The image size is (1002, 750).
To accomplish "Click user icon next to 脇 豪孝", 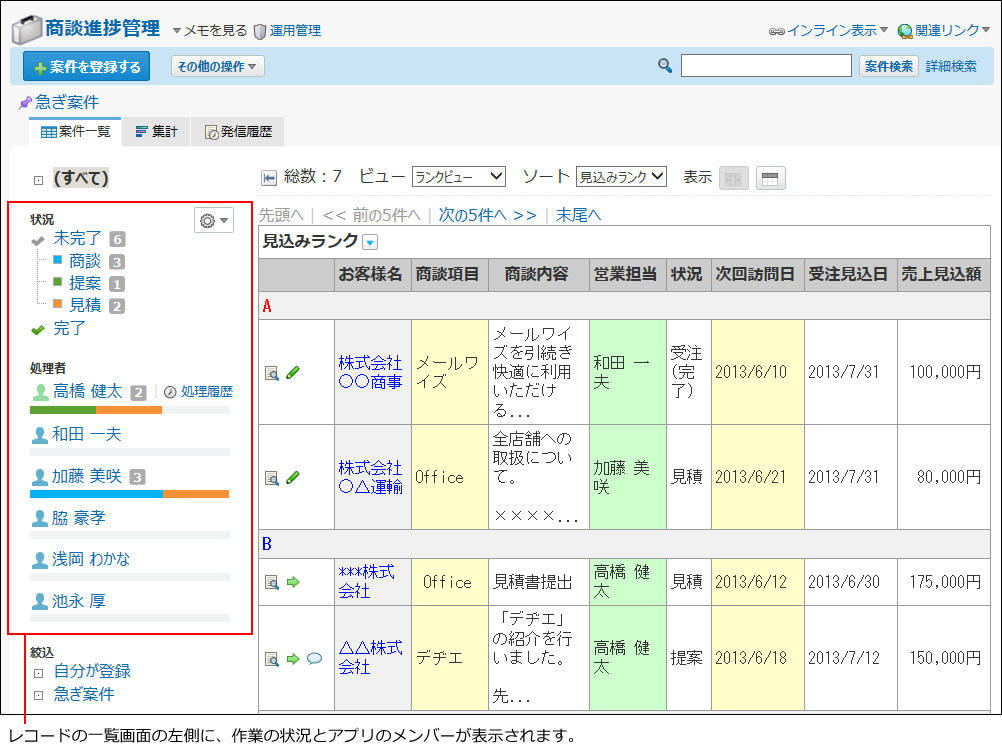I will click(40, 518).
